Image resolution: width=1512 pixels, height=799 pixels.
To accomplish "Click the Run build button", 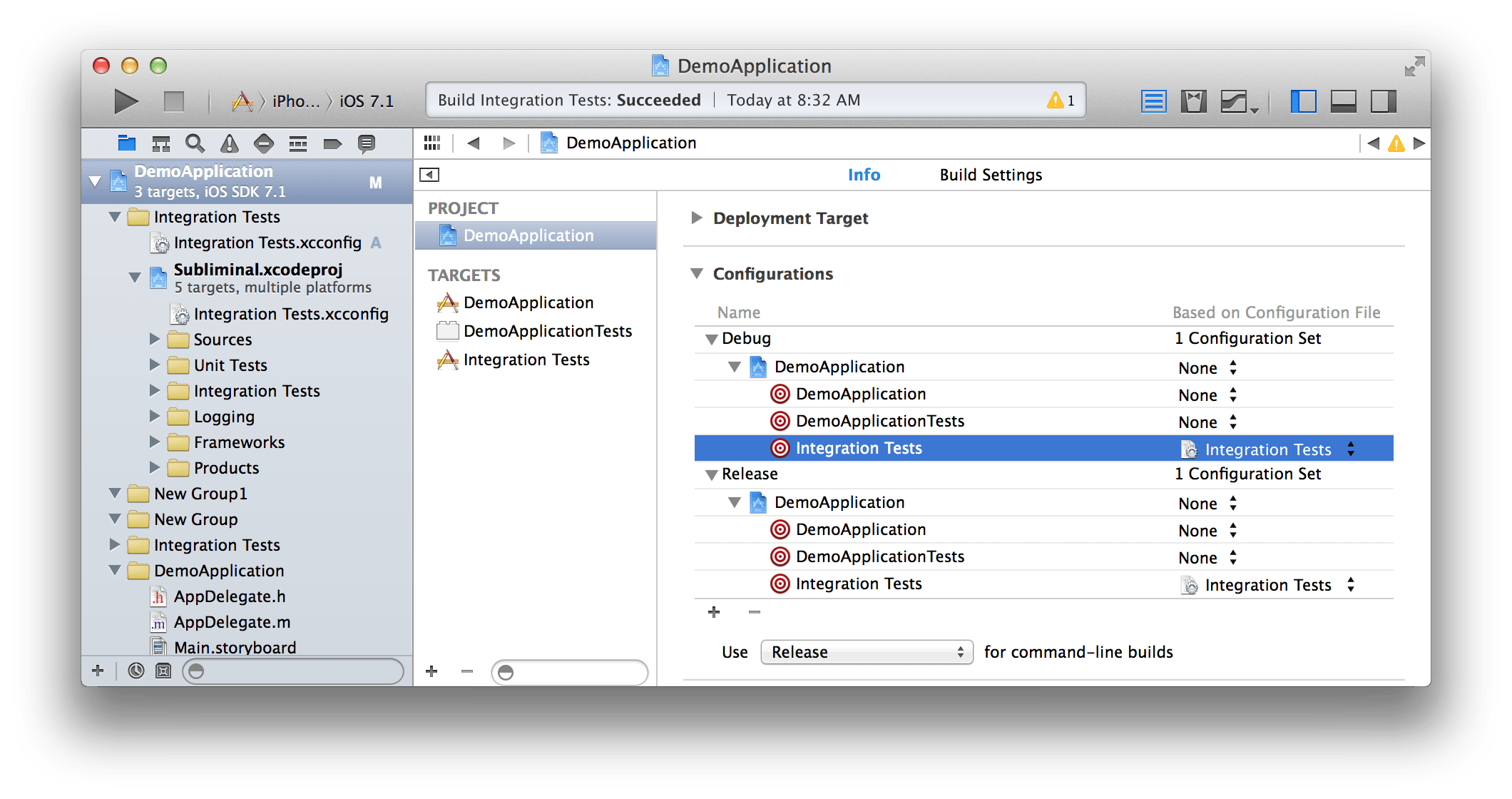I will coord(126,101).
